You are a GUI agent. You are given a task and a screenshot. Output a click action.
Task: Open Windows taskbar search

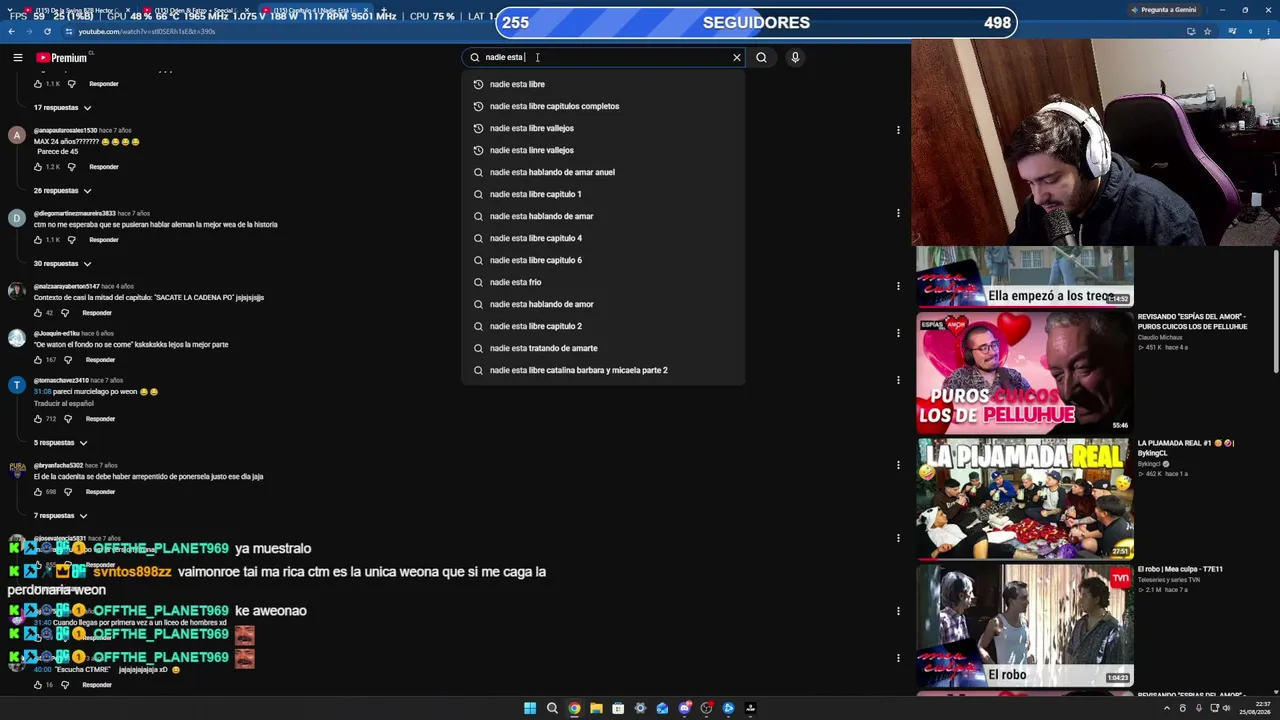click(552, 708)
